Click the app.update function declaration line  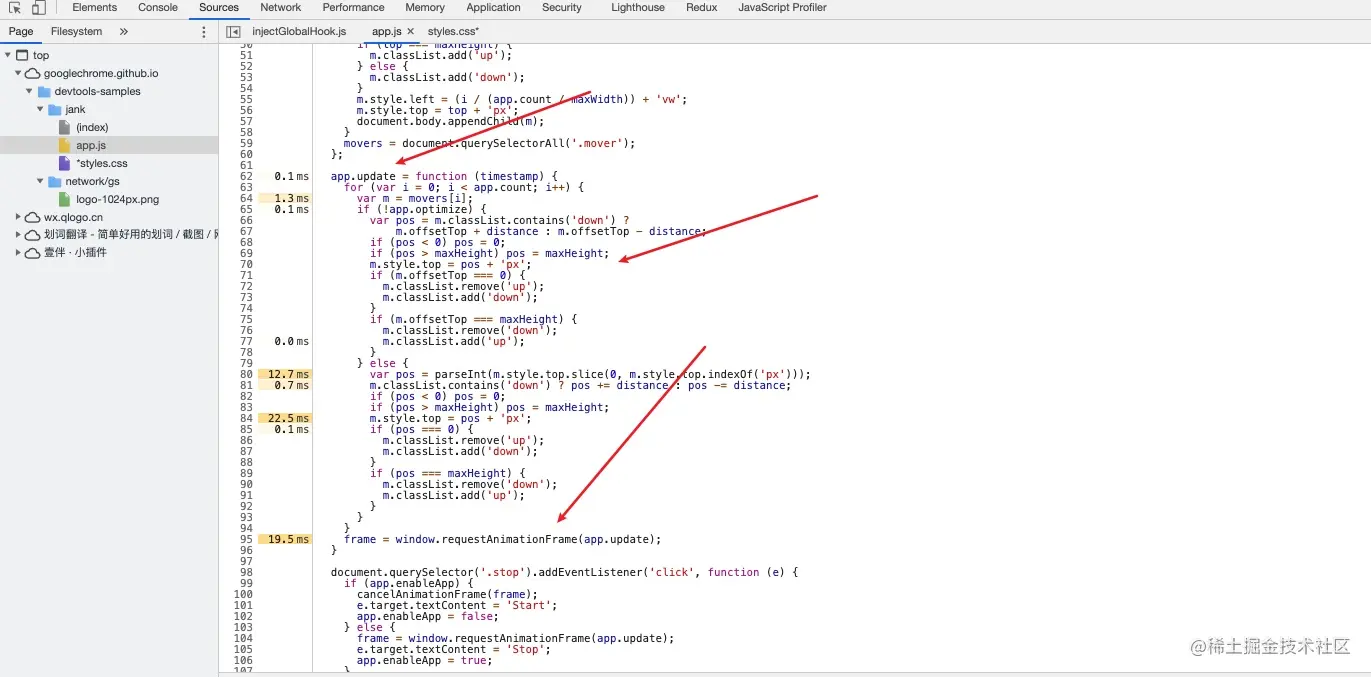pyautogui.click(x=444, y=176)
